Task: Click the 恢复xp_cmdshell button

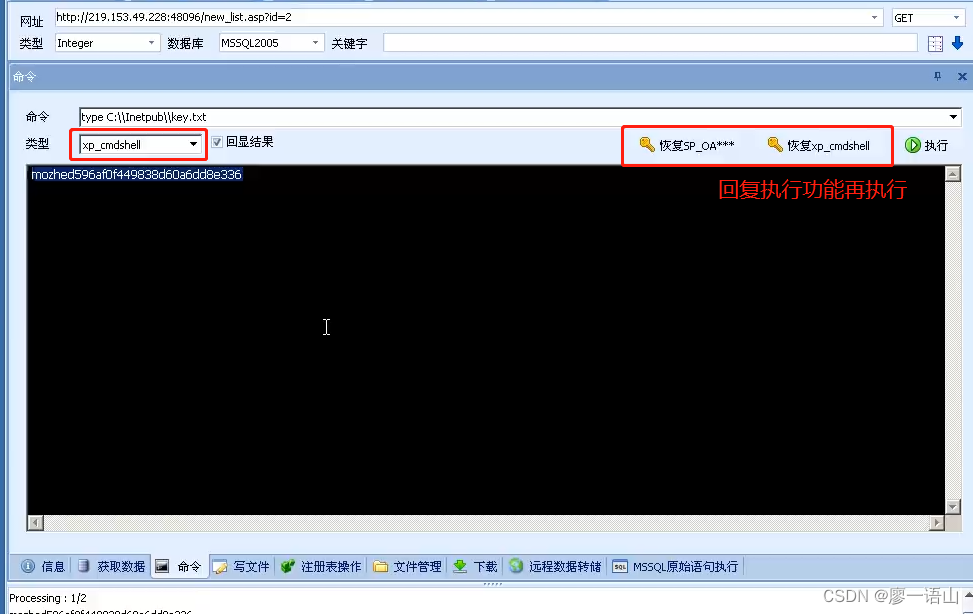Action: 819,145
